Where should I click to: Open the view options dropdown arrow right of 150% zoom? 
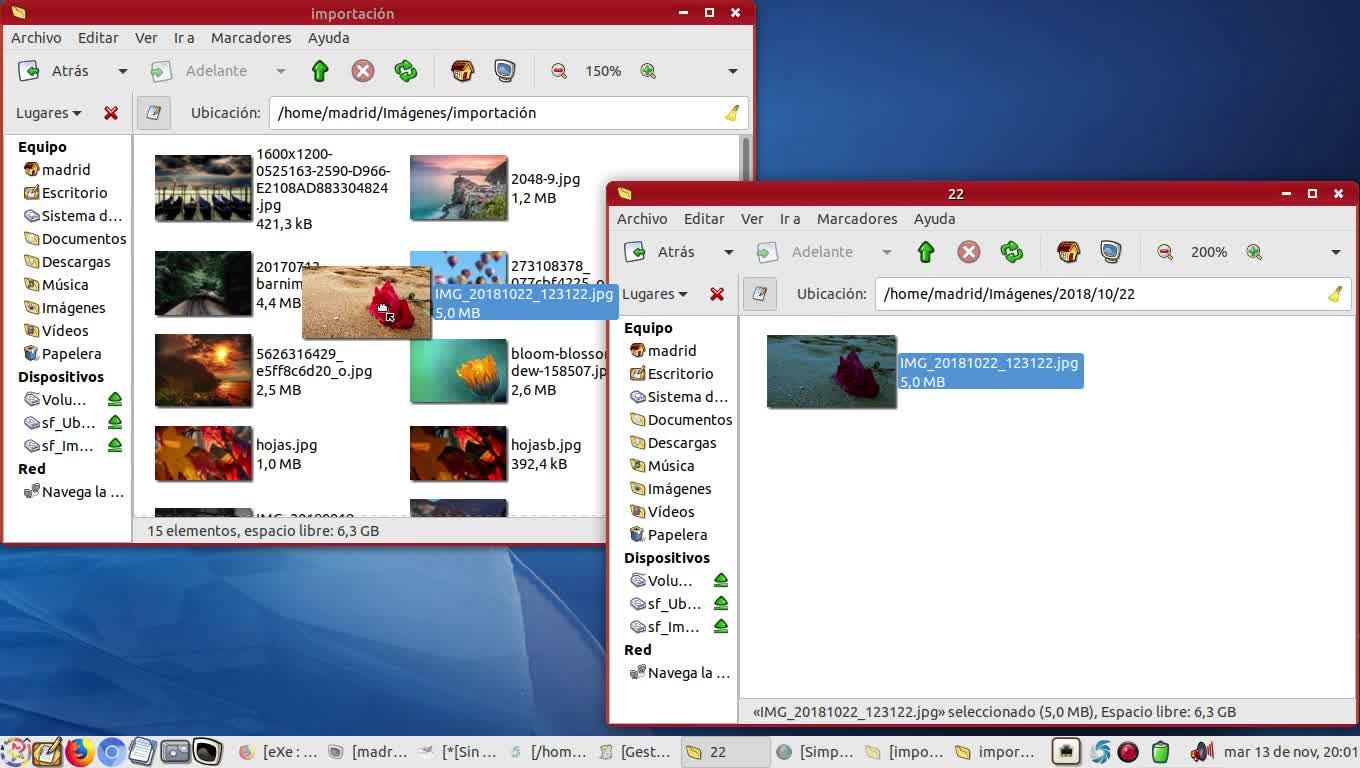click(732, 71)
